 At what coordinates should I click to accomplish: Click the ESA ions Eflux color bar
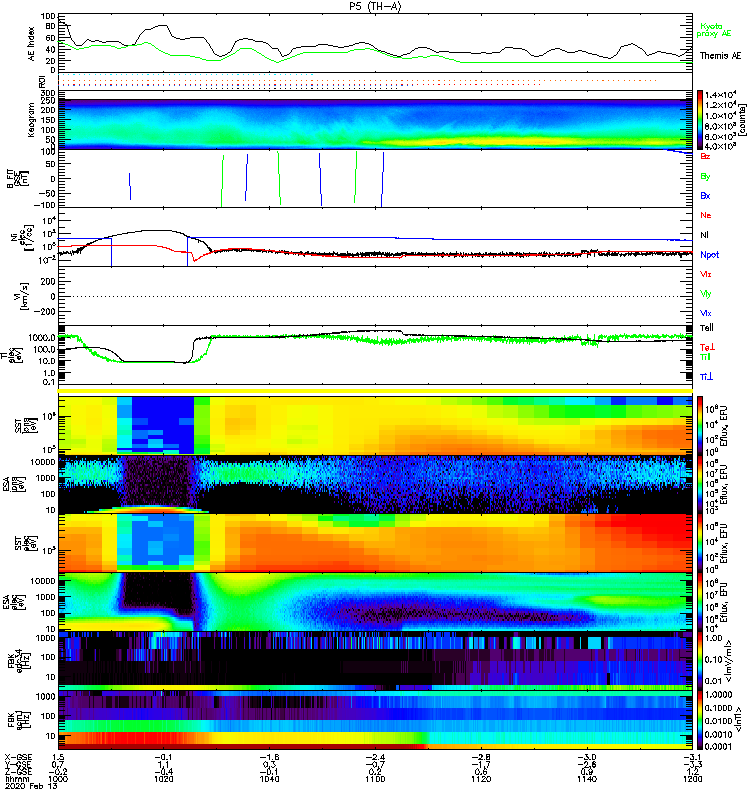699,485
